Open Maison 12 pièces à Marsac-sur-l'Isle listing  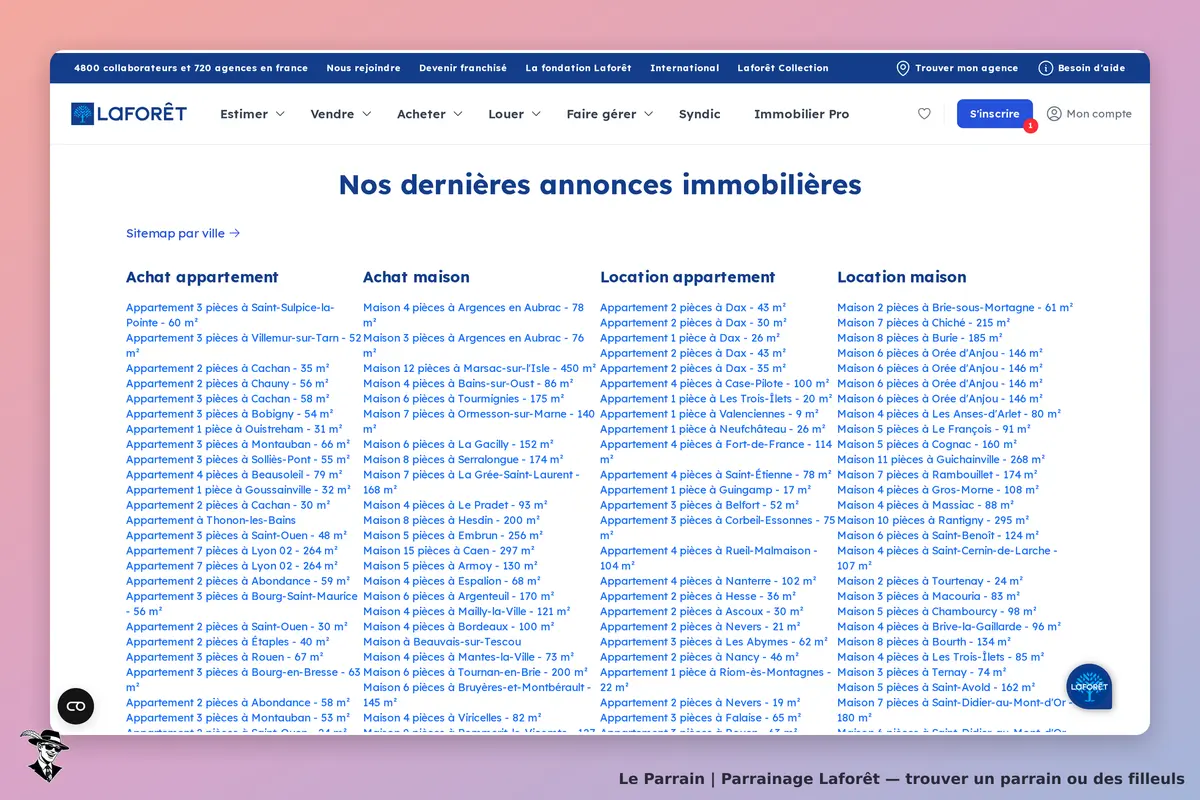tap(479, 368)
